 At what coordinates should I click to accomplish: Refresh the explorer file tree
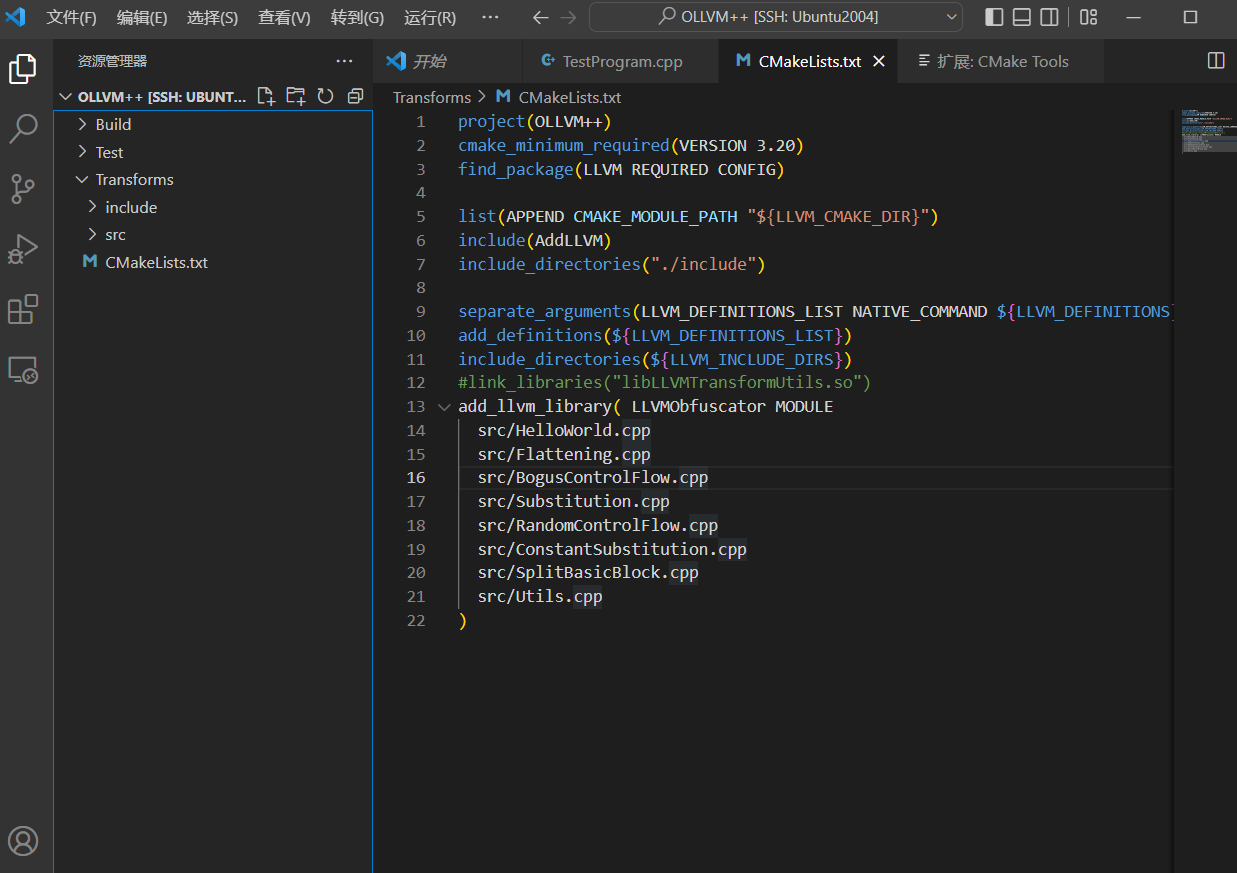(x=325, y=96)
